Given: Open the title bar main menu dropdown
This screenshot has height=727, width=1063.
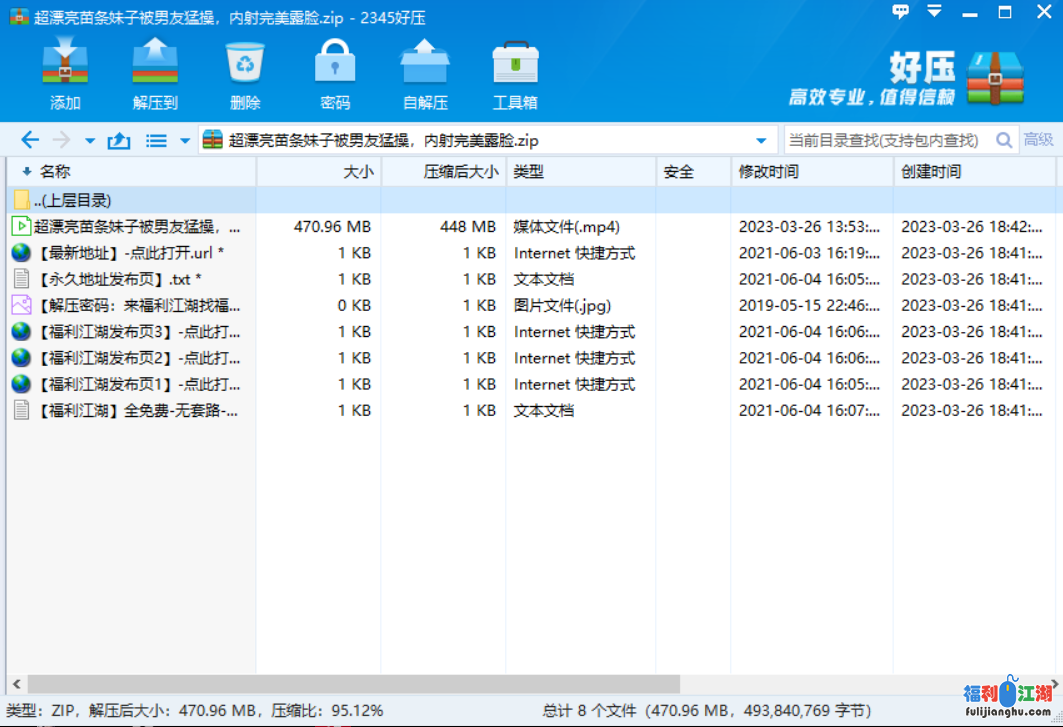Looking at the screenshot, I should pos(934,12).
